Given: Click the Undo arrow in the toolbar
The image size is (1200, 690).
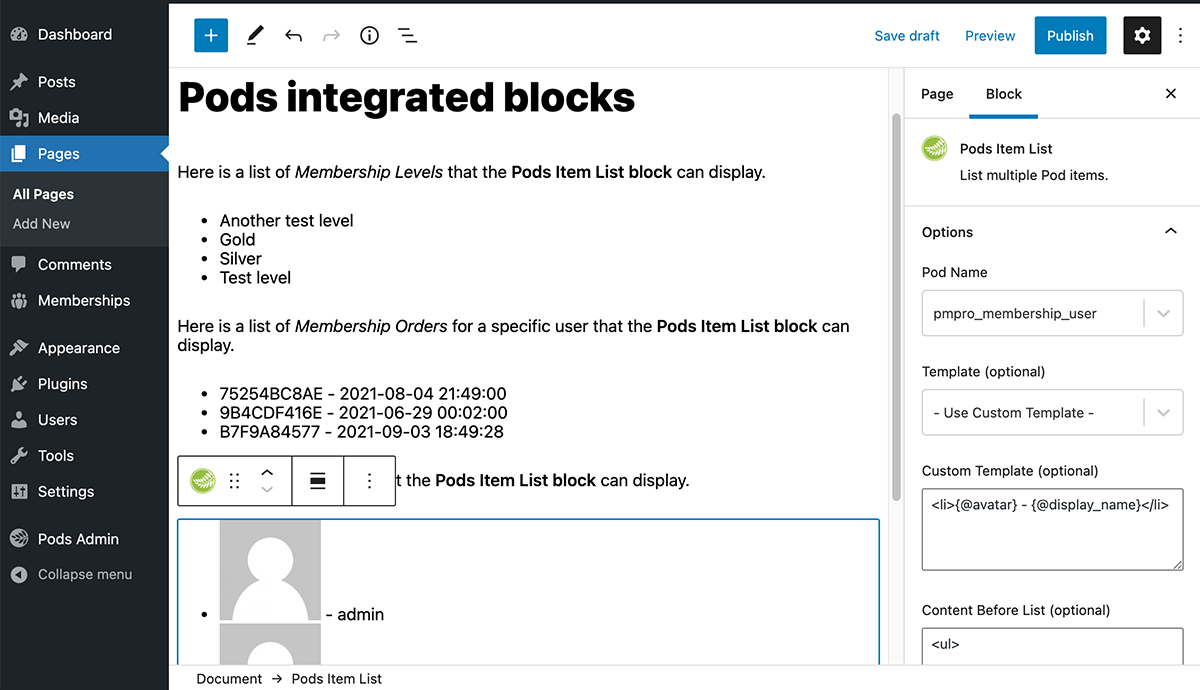Looking at the screenshot, I should 292,35.
